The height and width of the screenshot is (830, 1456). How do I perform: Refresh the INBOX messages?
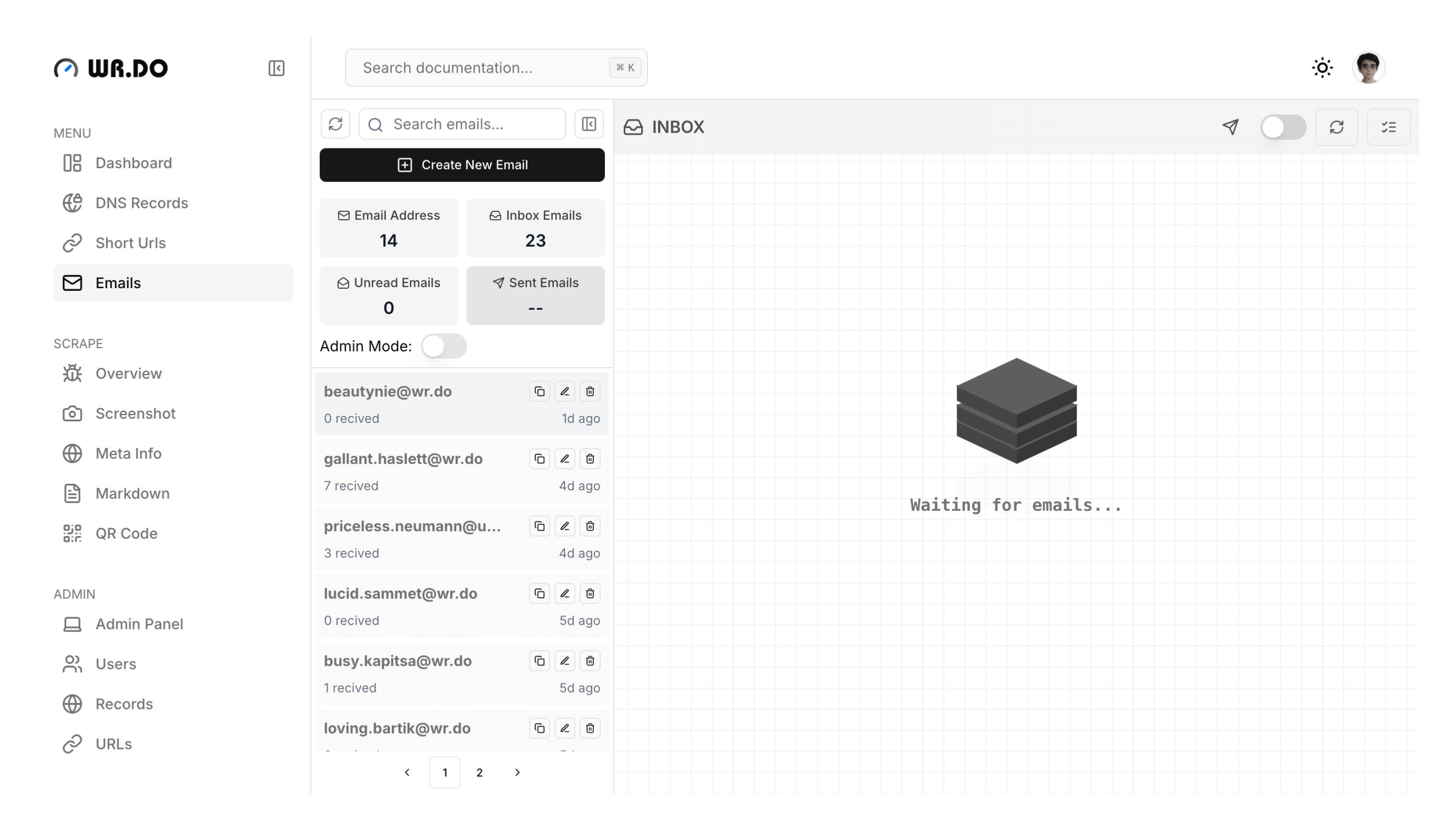coord(1336,127)
